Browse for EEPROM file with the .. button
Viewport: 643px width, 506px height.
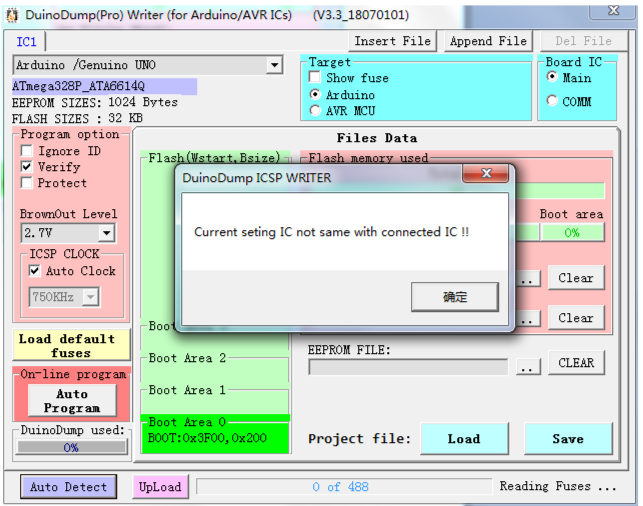[x=528, y=367]
